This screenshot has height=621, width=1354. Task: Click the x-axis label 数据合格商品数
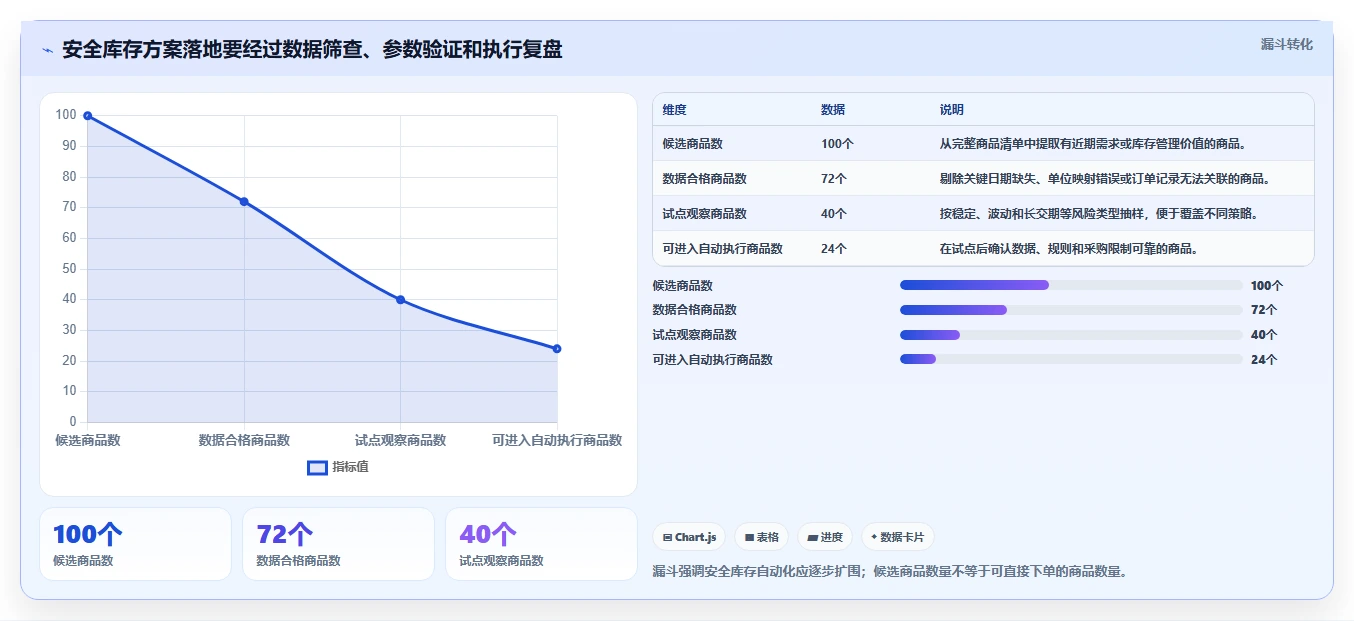click(x=244, y=440)
